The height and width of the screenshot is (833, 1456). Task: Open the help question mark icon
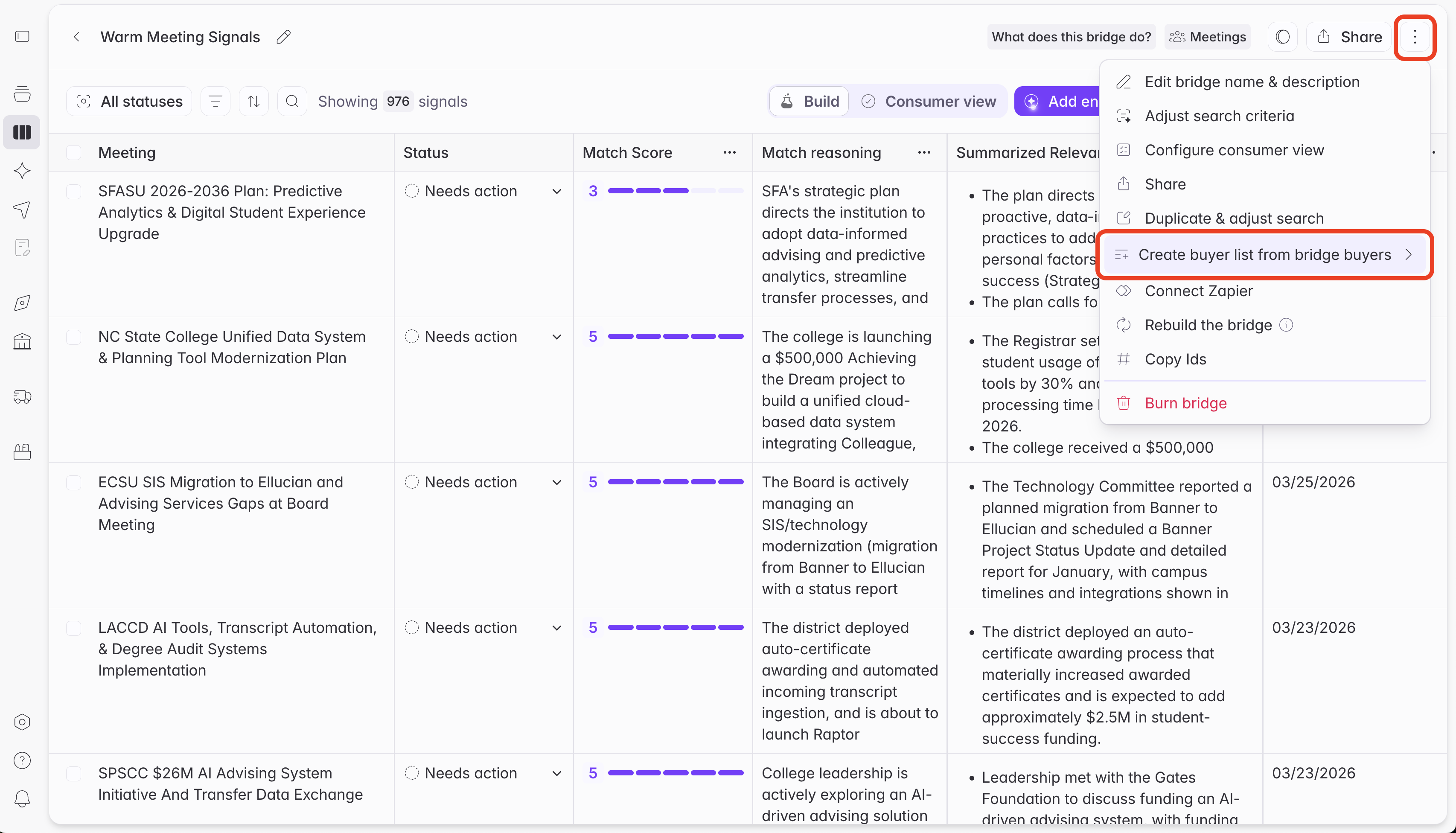[x=22, y=760]
